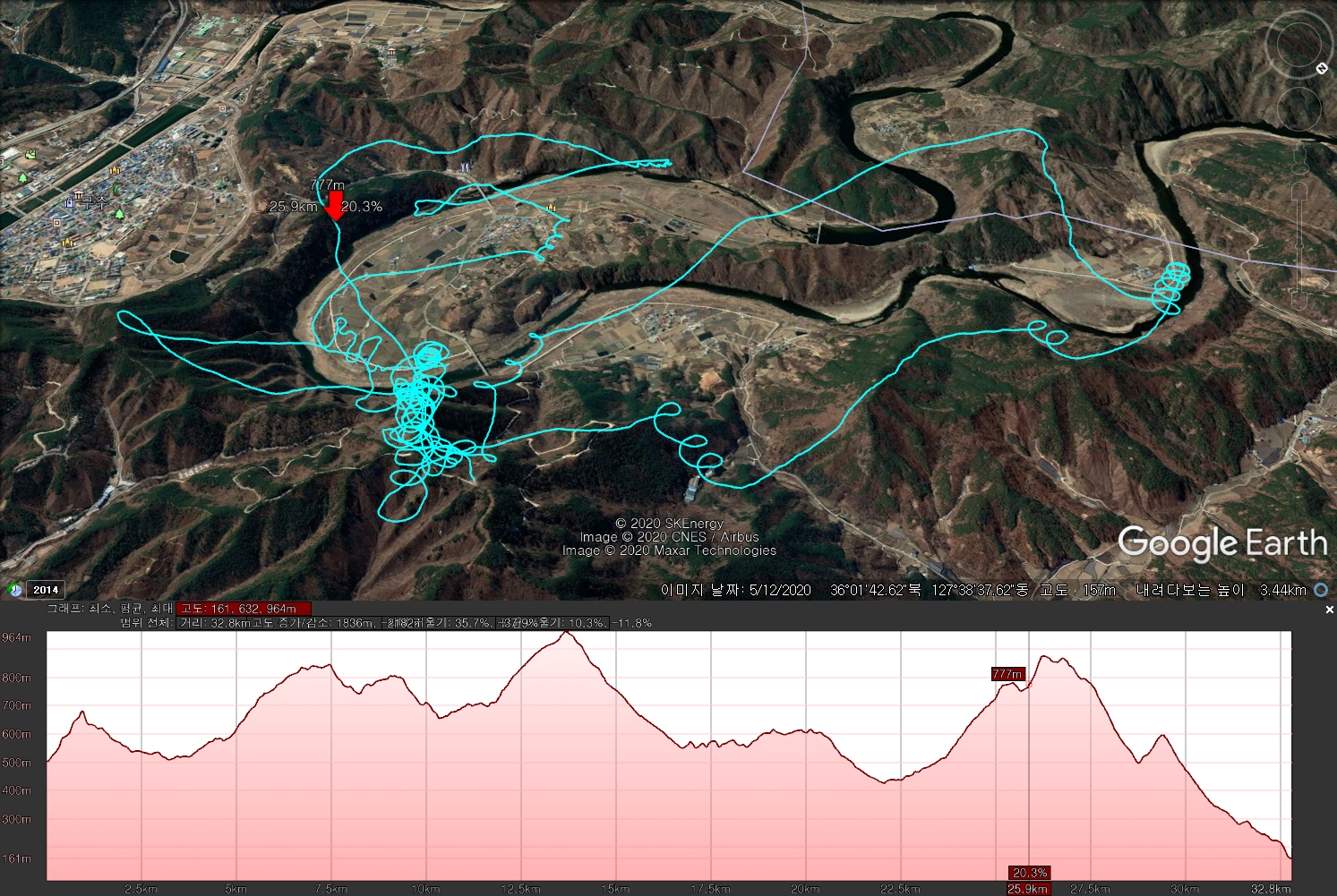Viewport: 1337px width, 896px height.
Task: Click the 25.9km distance label on map
Action: pos(294,206)
